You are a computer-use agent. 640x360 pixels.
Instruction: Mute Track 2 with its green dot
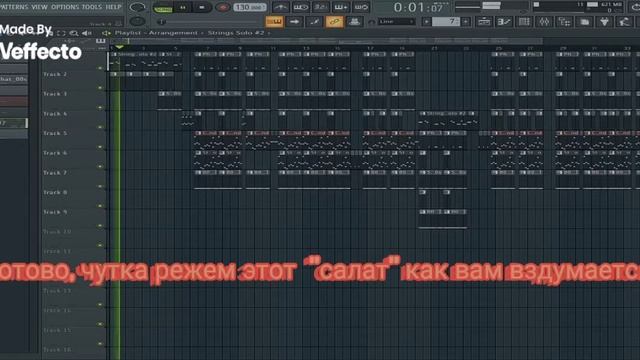[100, 87]
